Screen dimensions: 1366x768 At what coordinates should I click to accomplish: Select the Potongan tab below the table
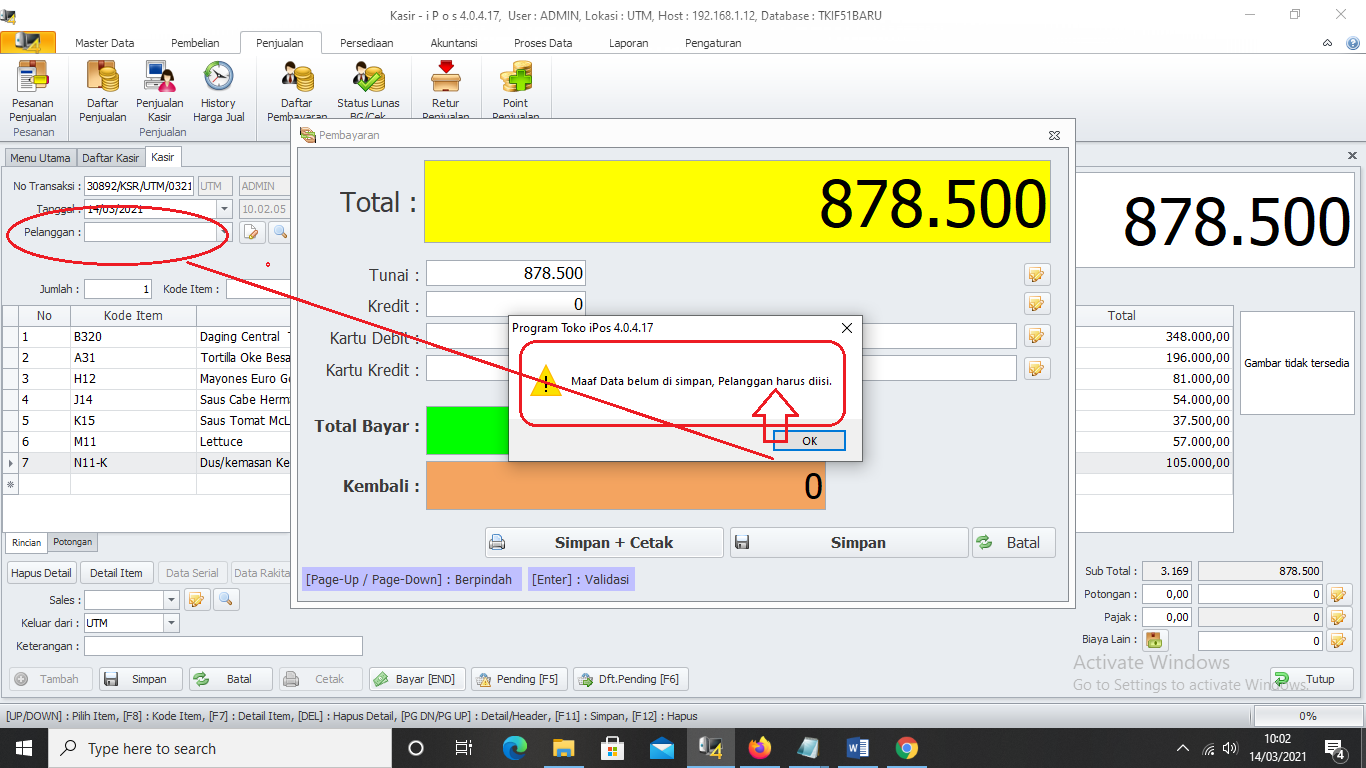72,542
